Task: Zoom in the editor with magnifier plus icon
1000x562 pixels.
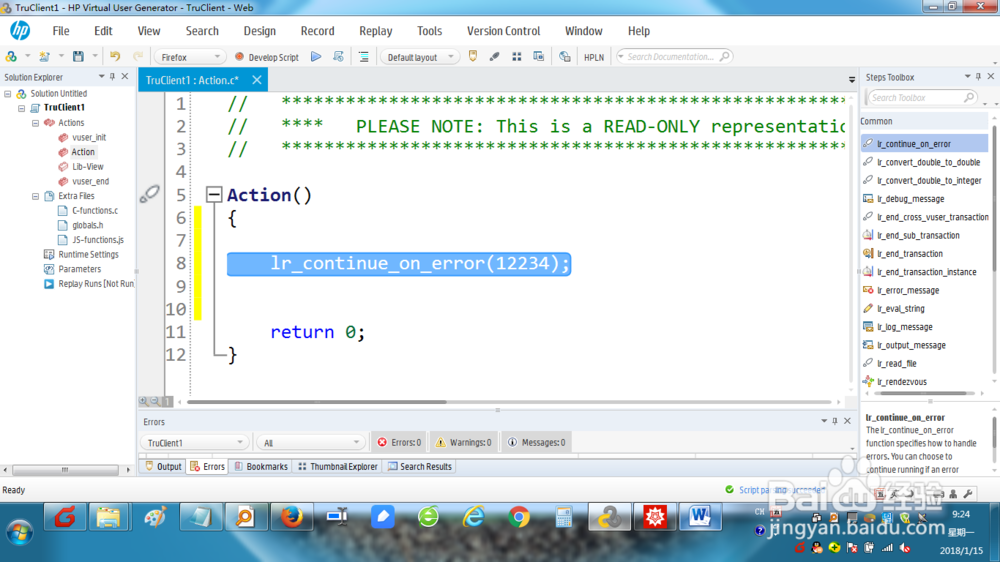Action: point(143,401)
